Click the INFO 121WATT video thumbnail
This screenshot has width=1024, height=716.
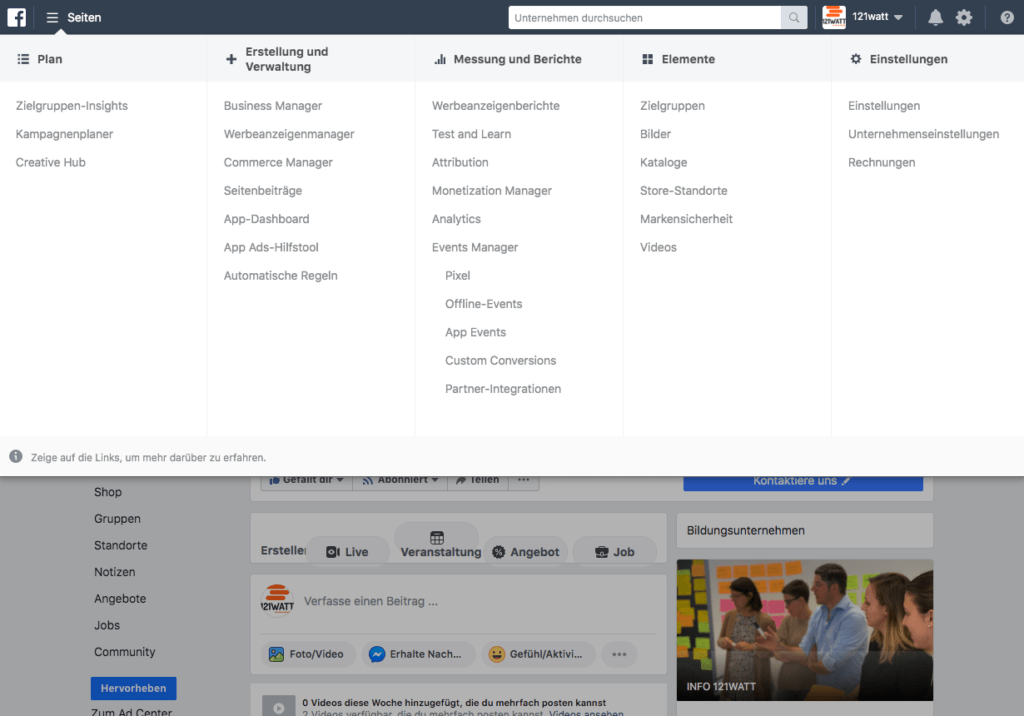[x=804, y=629]
